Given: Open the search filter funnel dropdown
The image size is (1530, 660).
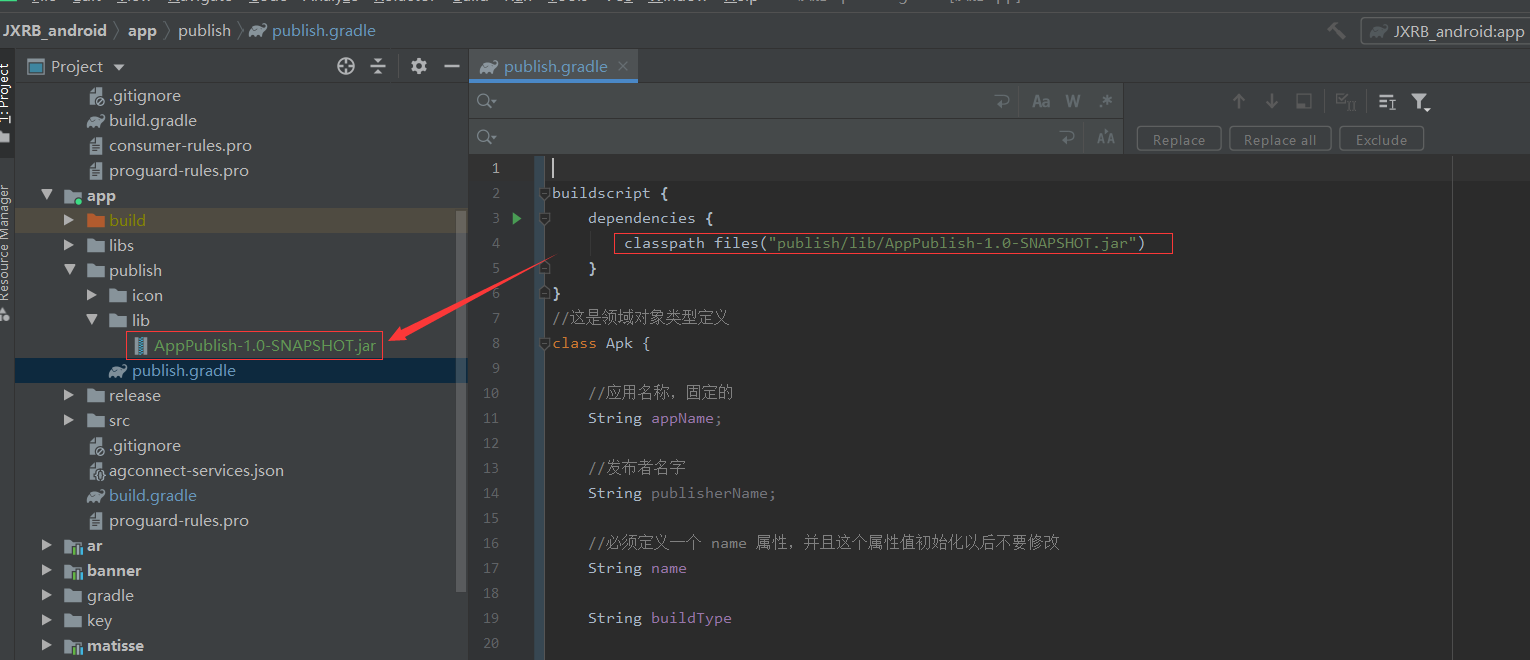Looking at the screenshot, I should 1421,101.
